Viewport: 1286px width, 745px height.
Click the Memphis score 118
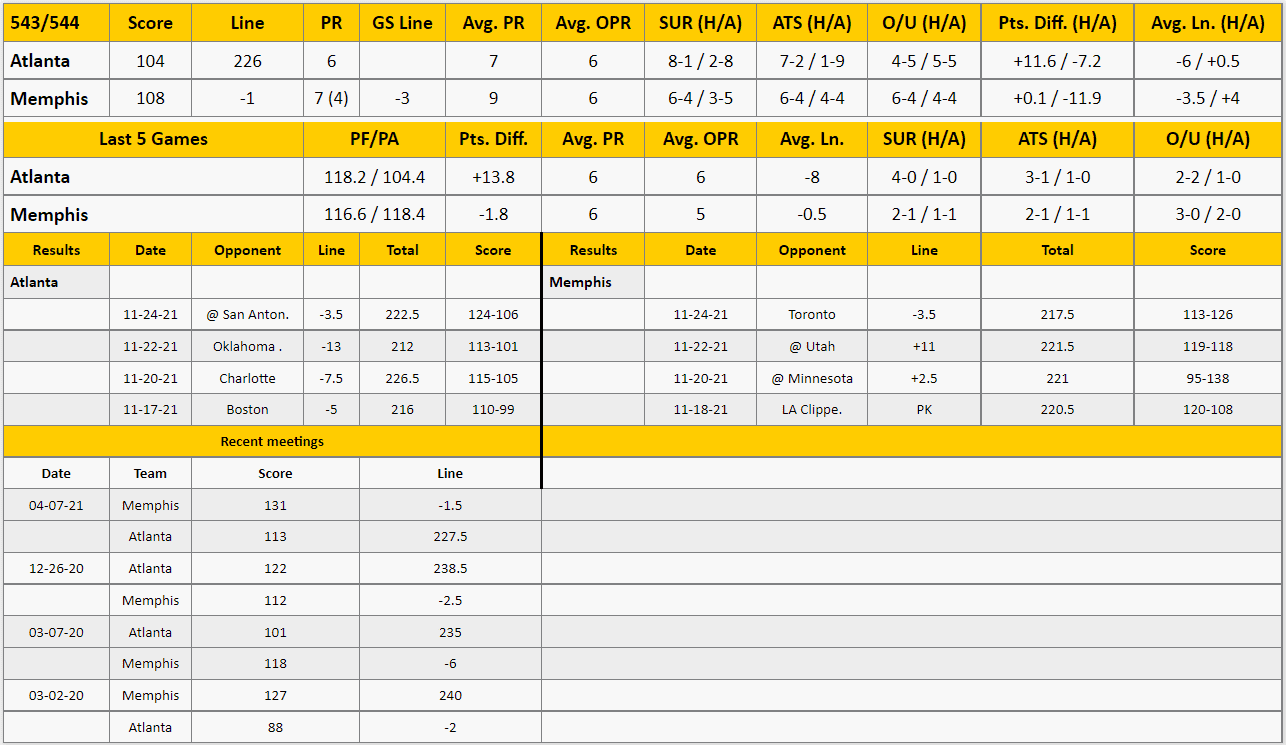[x=275, y=663]
